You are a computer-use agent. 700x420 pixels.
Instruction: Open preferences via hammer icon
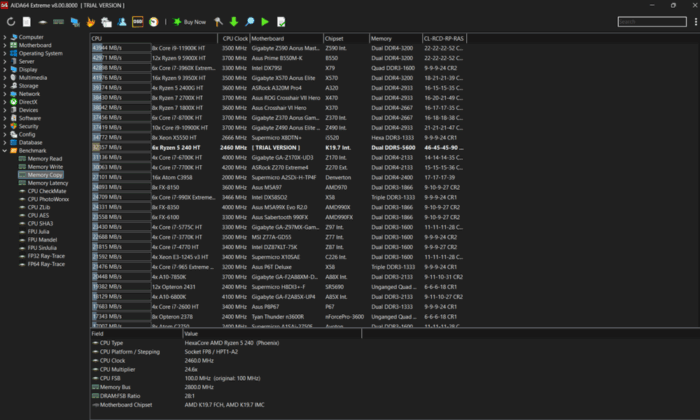(x=218, y=21)
